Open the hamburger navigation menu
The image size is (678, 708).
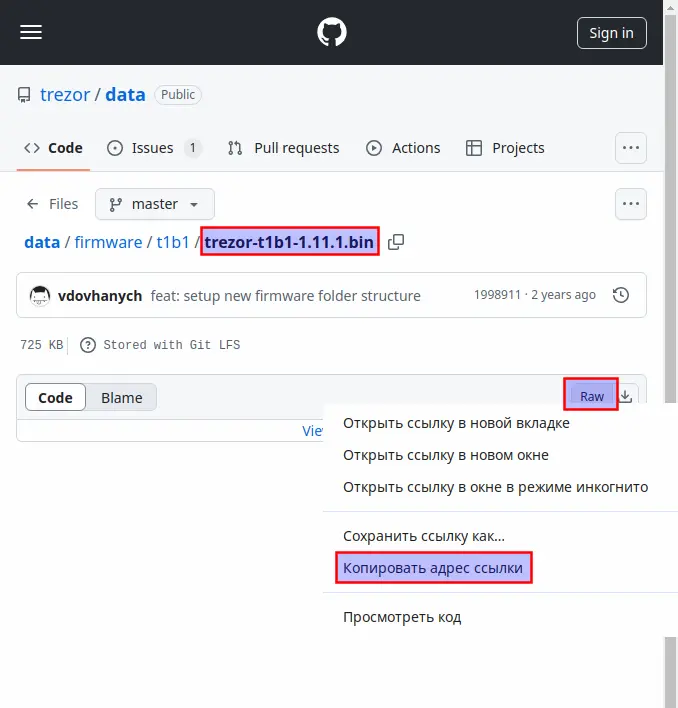point(31,32)
